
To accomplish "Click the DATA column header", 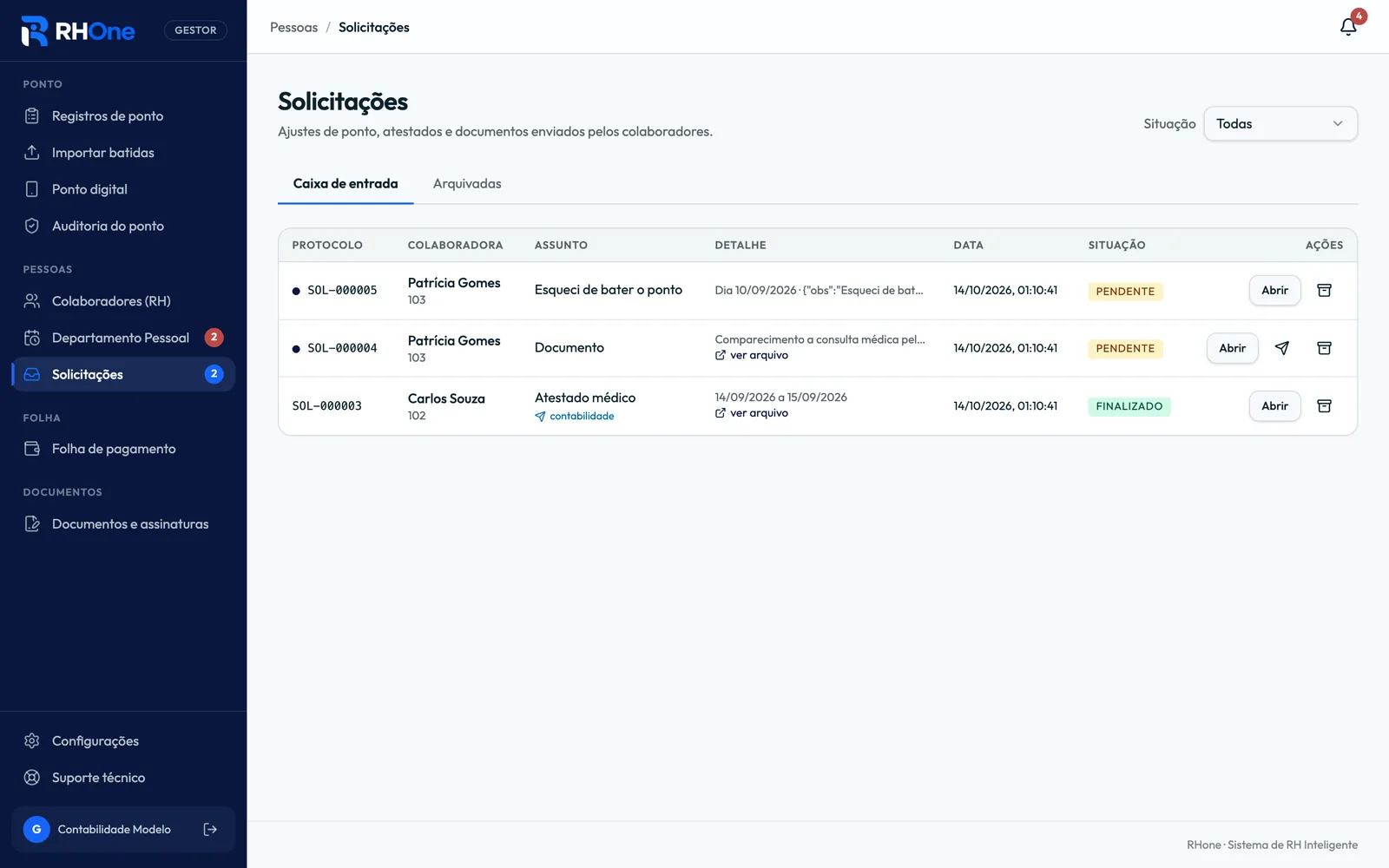I will click(x=968, y=245).
